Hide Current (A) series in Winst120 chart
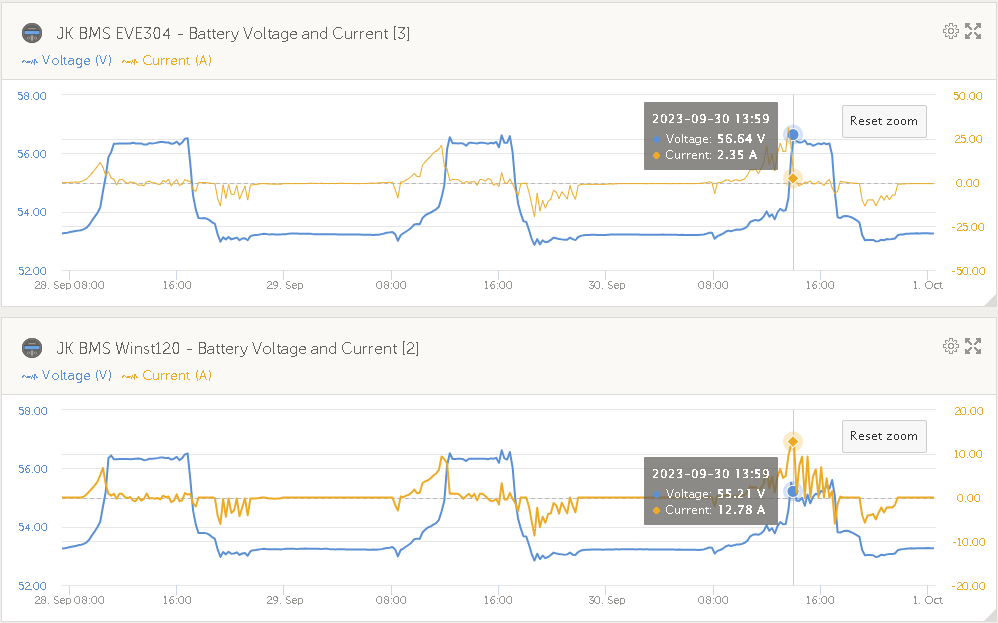This screenshot has width=998, height=623. pos(167,376)
